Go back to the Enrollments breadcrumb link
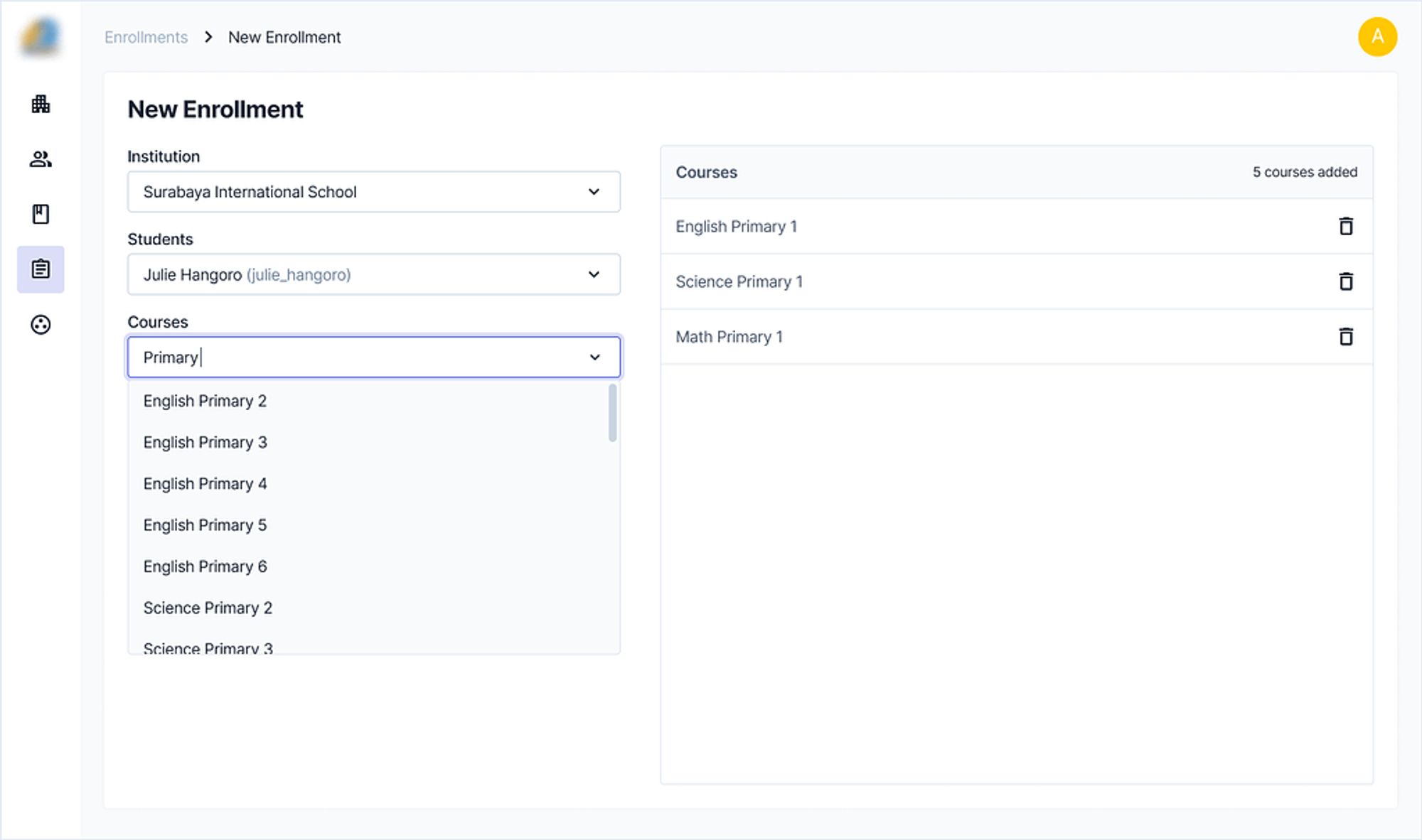The image size is (1422, 840). coord(146,37)
